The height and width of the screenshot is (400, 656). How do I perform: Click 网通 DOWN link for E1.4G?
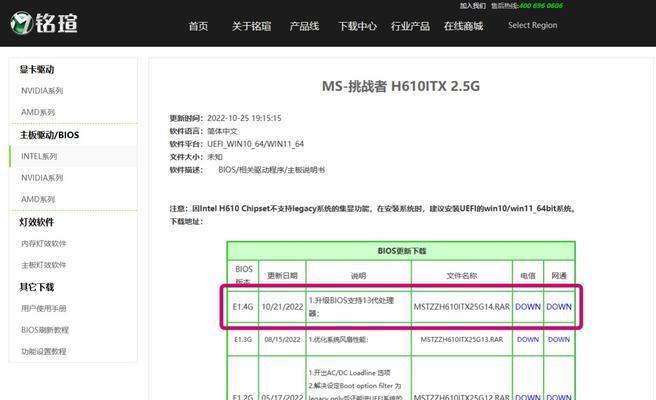(x=559, y=307)
